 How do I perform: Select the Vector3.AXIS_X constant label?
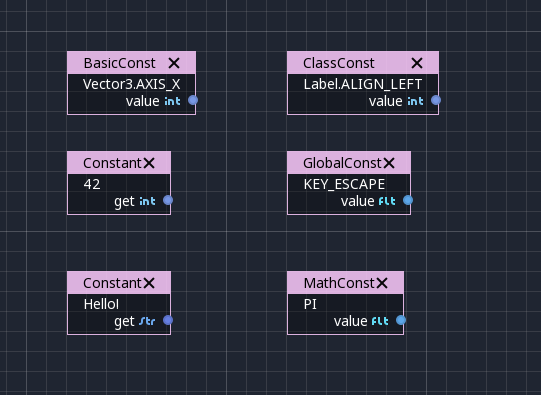(x=131, y=85)
